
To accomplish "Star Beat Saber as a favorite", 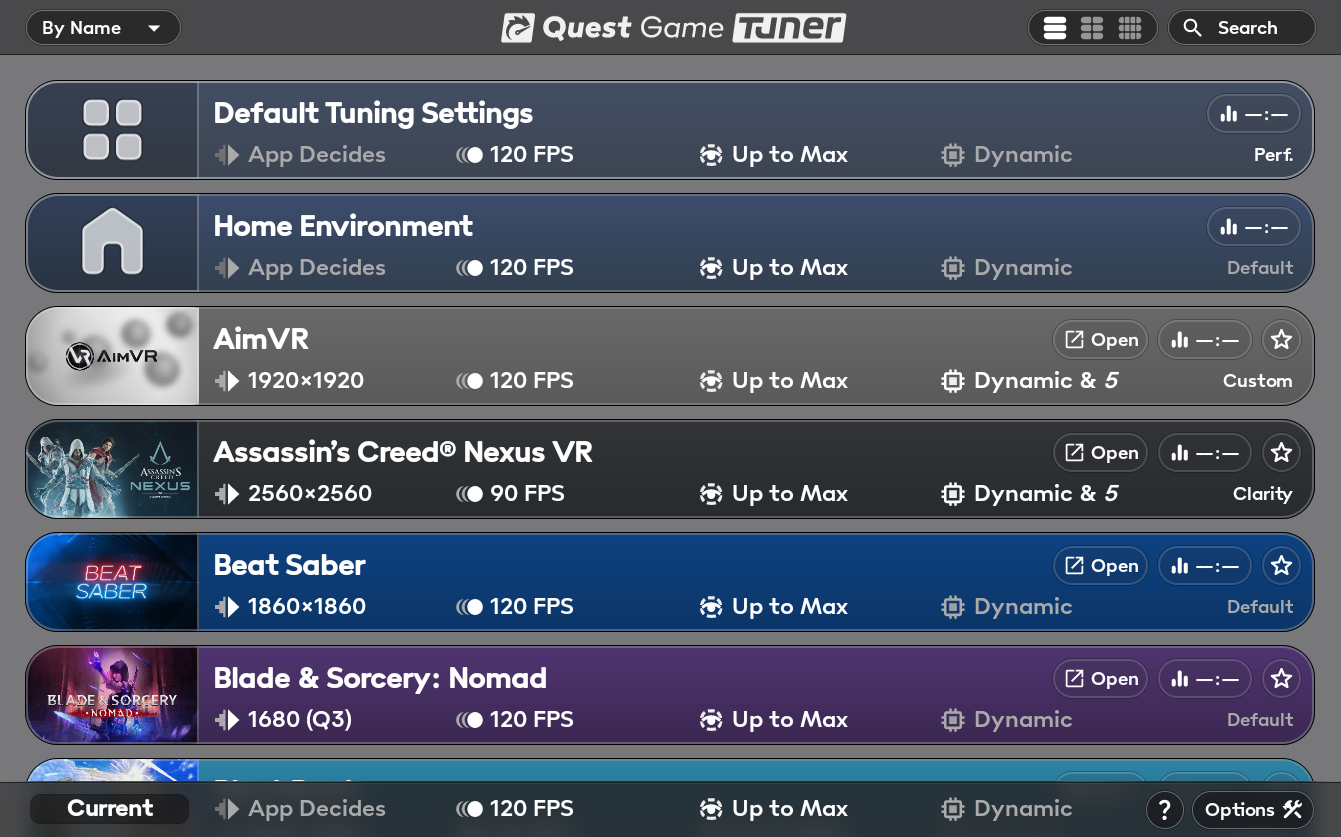I will click(1281, 566).
